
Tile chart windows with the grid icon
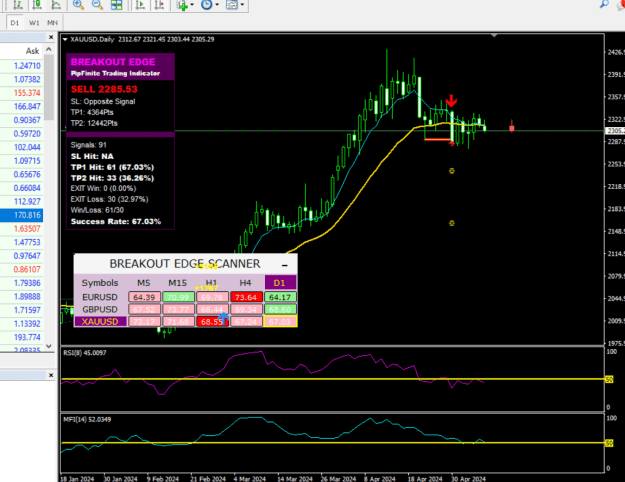[x=116, y=5]
